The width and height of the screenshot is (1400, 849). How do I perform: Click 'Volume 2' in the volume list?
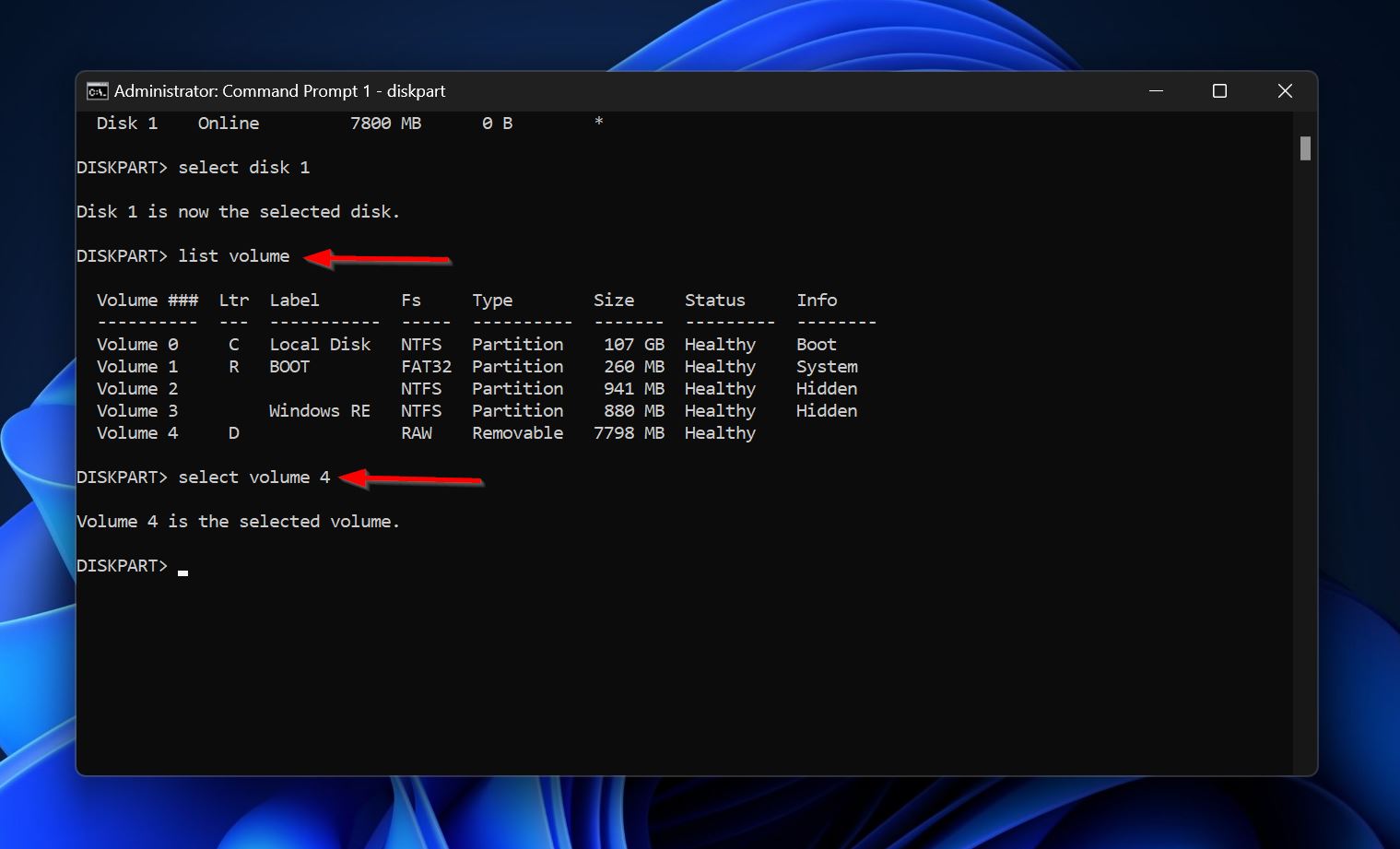click(137, 389)
